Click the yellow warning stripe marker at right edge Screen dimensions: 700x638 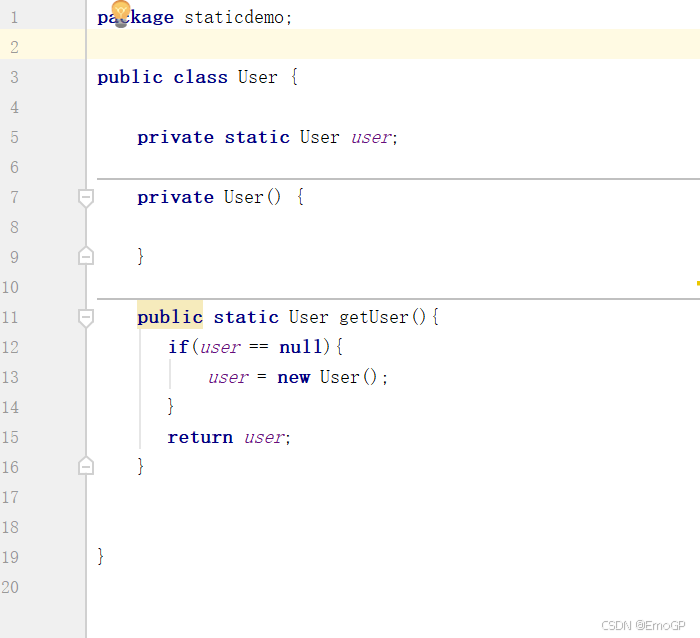698,283
